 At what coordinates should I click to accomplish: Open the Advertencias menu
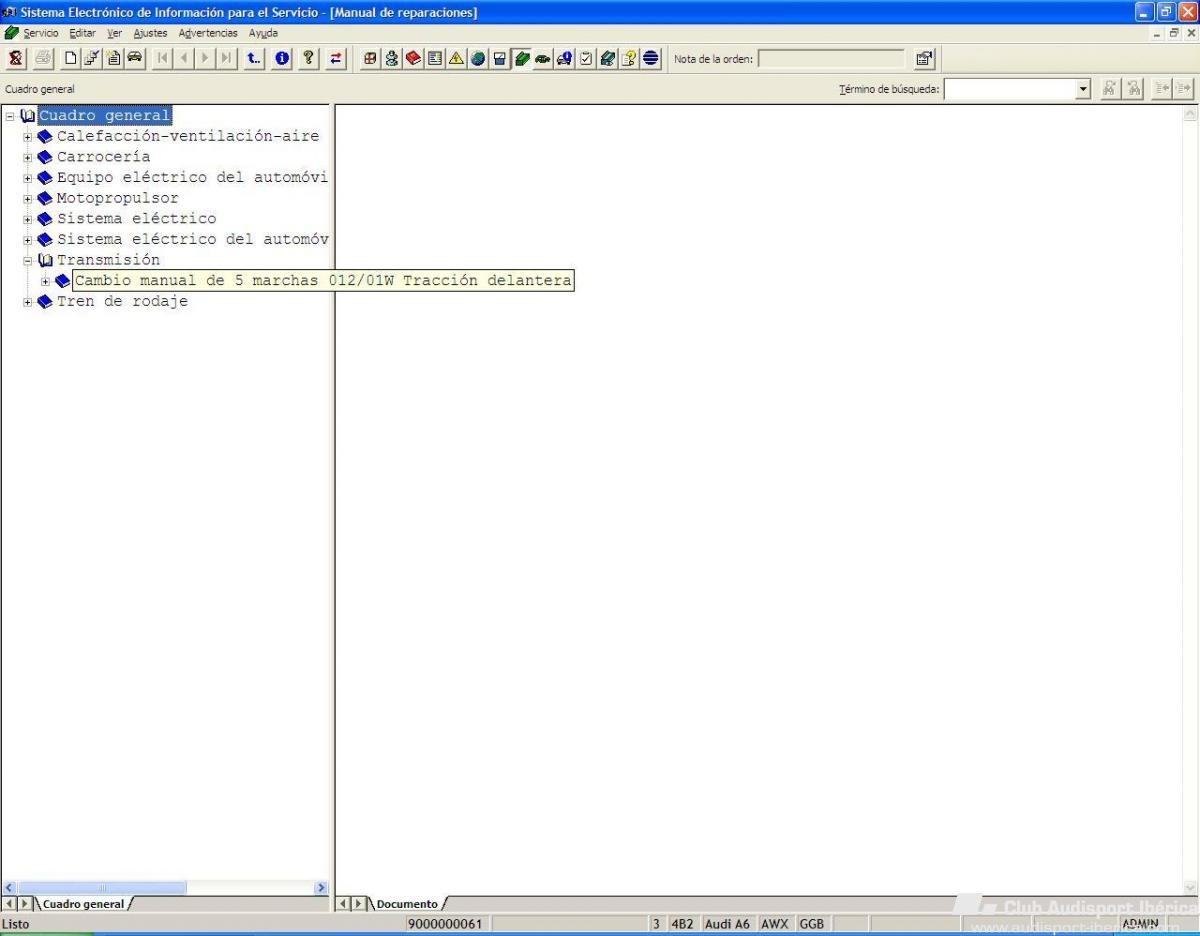pyautogui.click(x=208, y=33)
